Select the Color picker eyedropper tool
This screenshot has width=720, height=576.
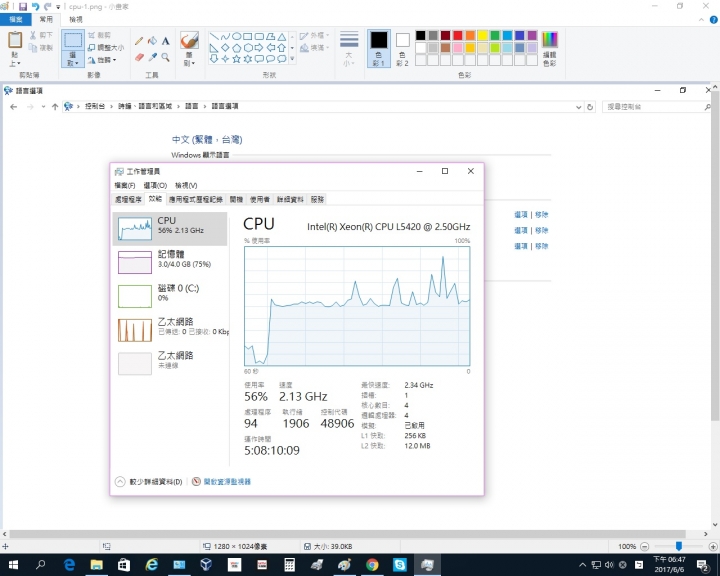coord(152,57)
